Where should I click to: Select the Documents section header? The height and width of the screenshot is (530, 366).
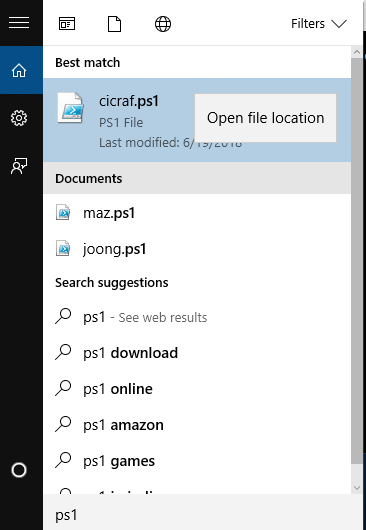pos(197,178)
